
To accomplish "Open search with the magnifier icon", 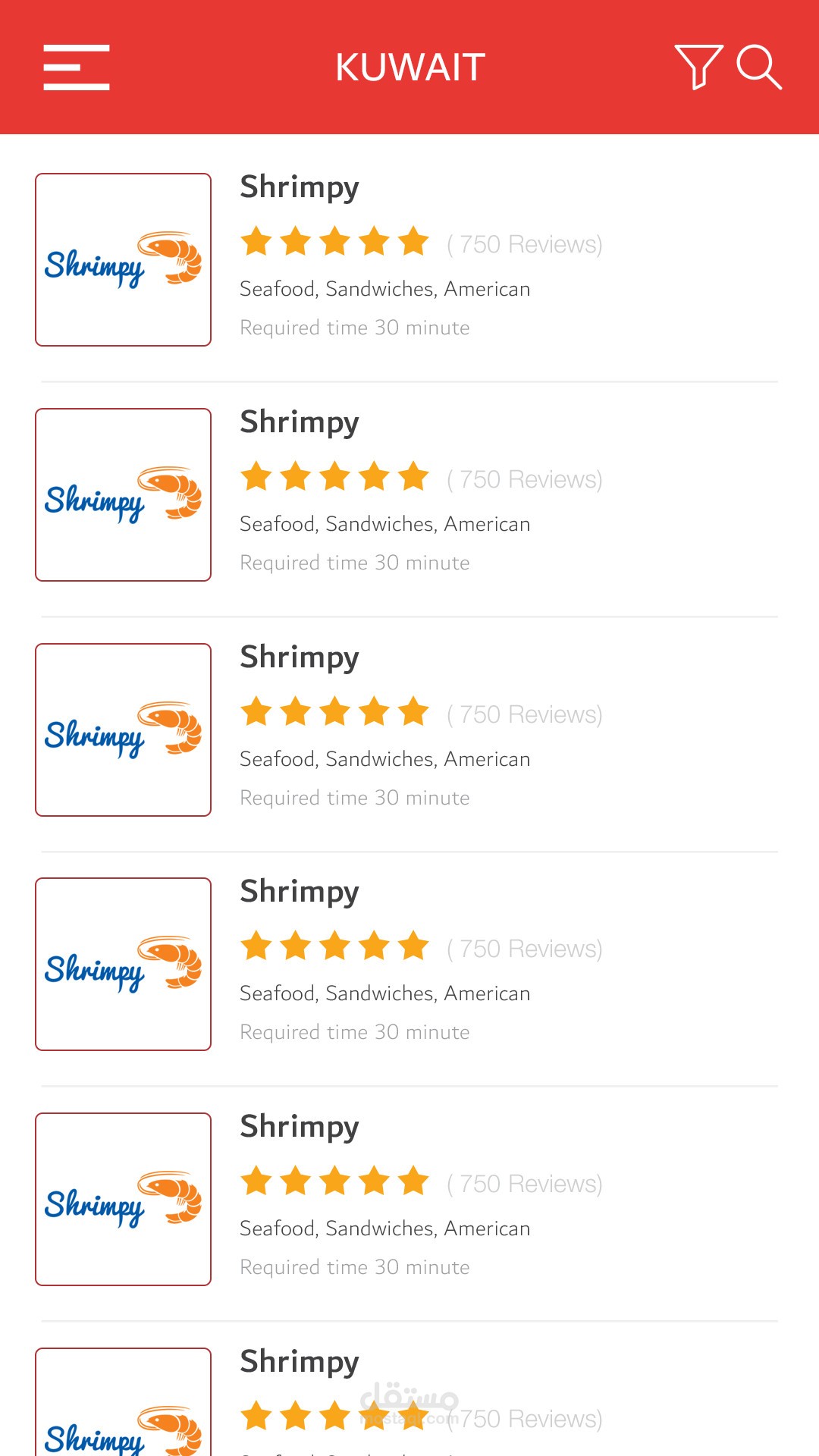I will [x=758, y=67].
